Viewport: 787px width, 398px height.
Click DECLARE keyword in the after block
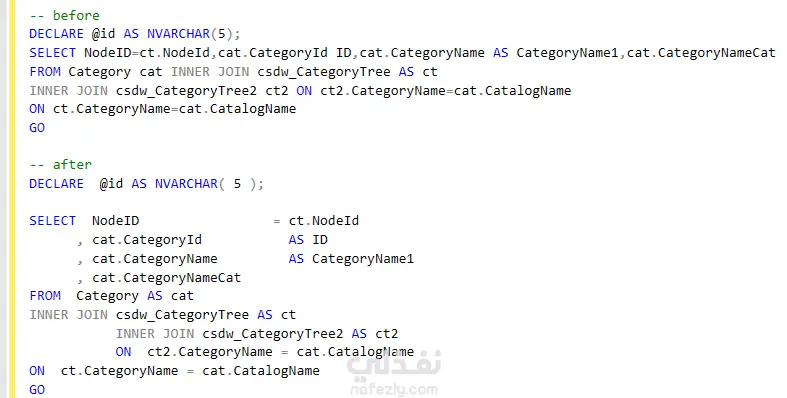tap(56, 184)
